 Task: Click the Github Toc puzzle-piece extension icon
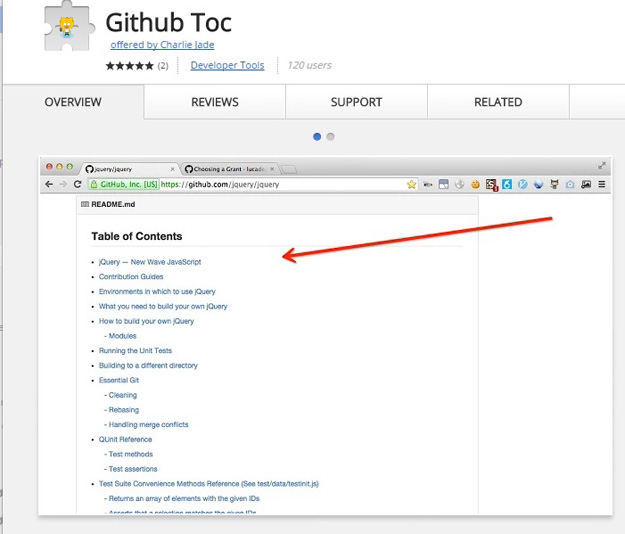tap(69, 26)
